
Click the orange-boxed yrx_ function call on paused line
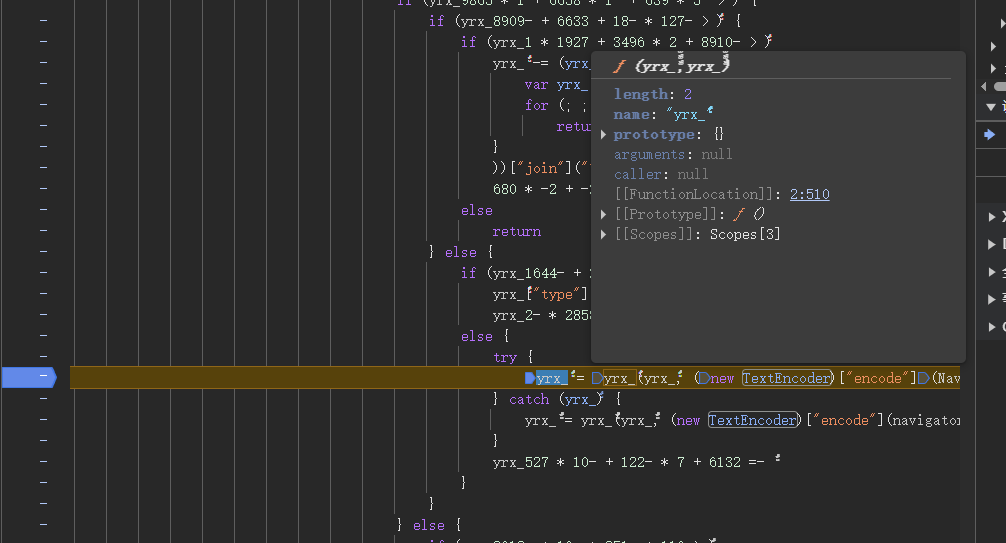[x=619, y=379]
